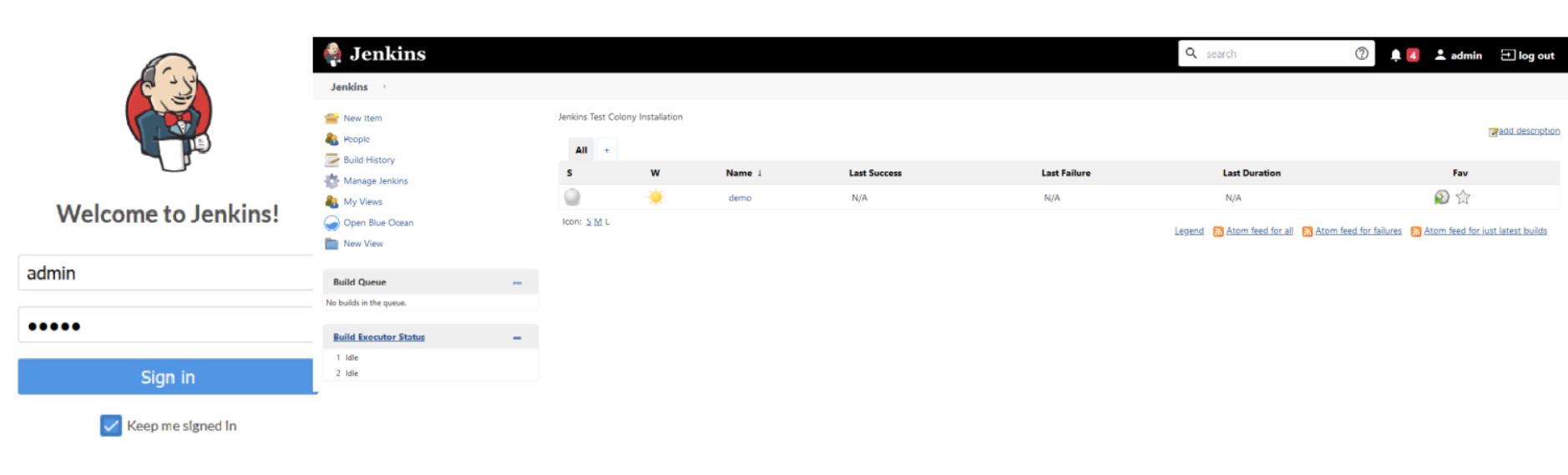Click the Last Success column header
This screenshot has width=1568, height=475.
click(x=875, y=174)
